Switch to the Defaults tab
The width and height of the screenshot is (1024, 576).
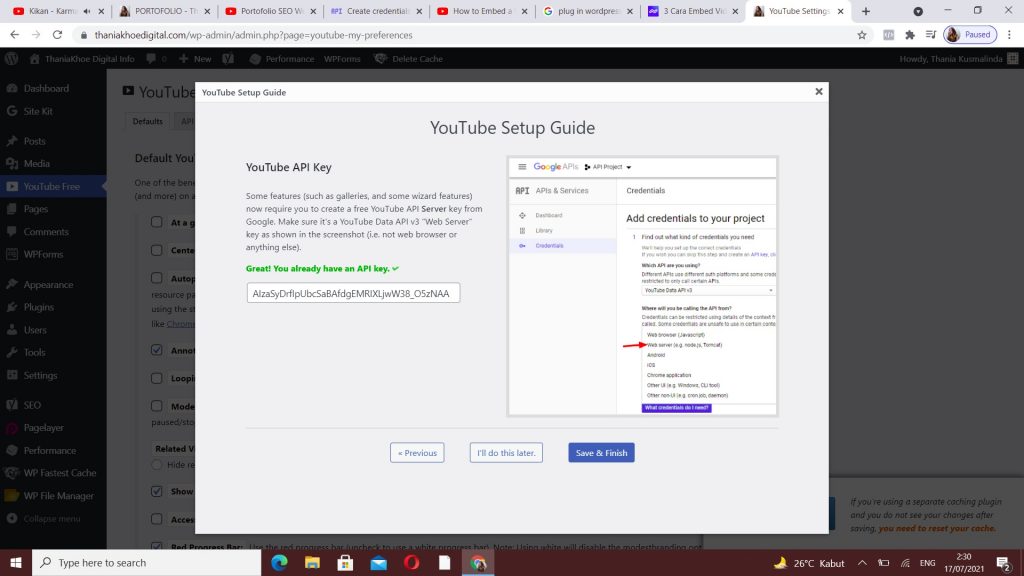147,120
